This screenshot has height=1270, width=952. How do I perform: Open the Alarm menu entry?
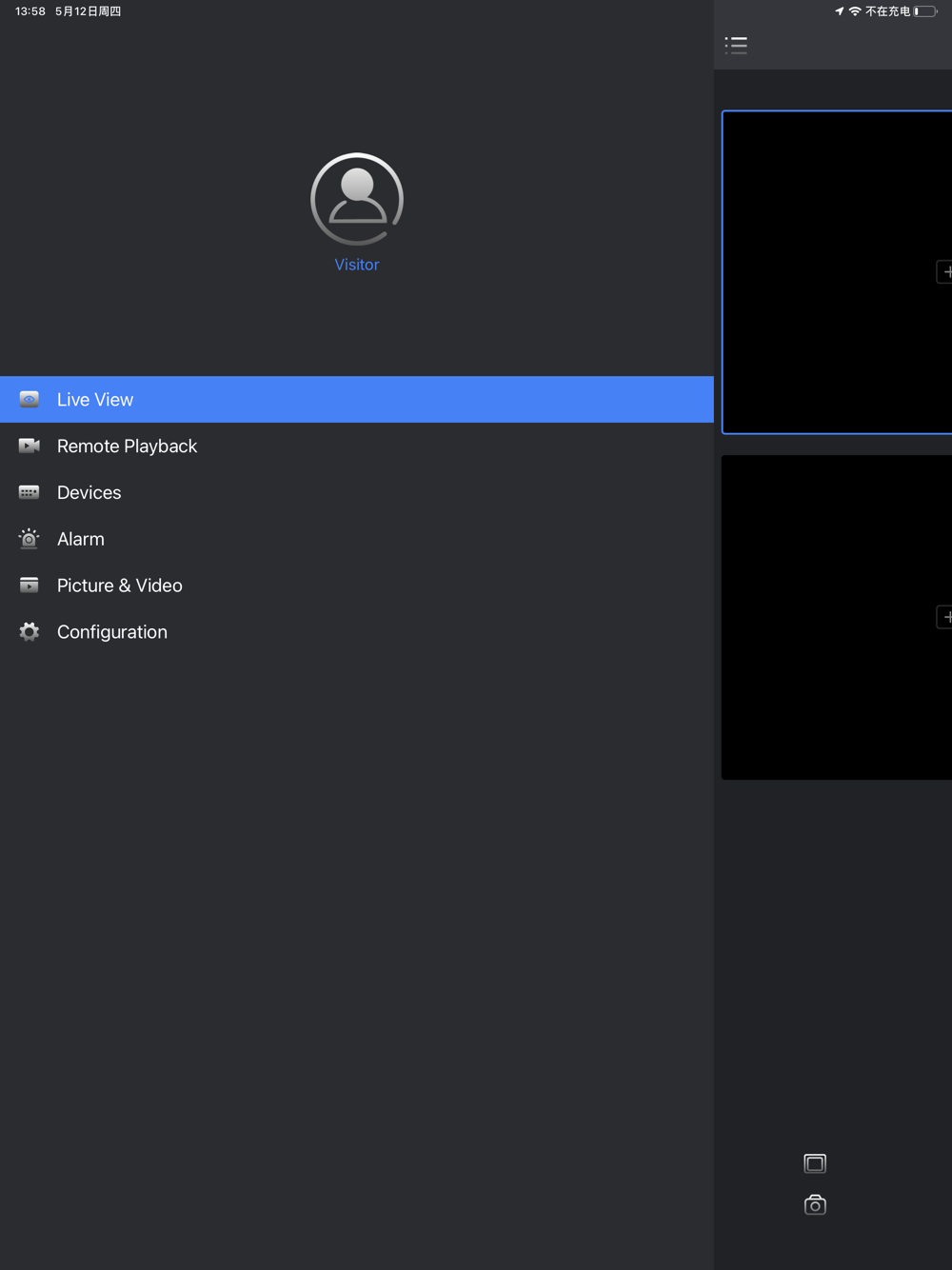click(x=357, y=539)
